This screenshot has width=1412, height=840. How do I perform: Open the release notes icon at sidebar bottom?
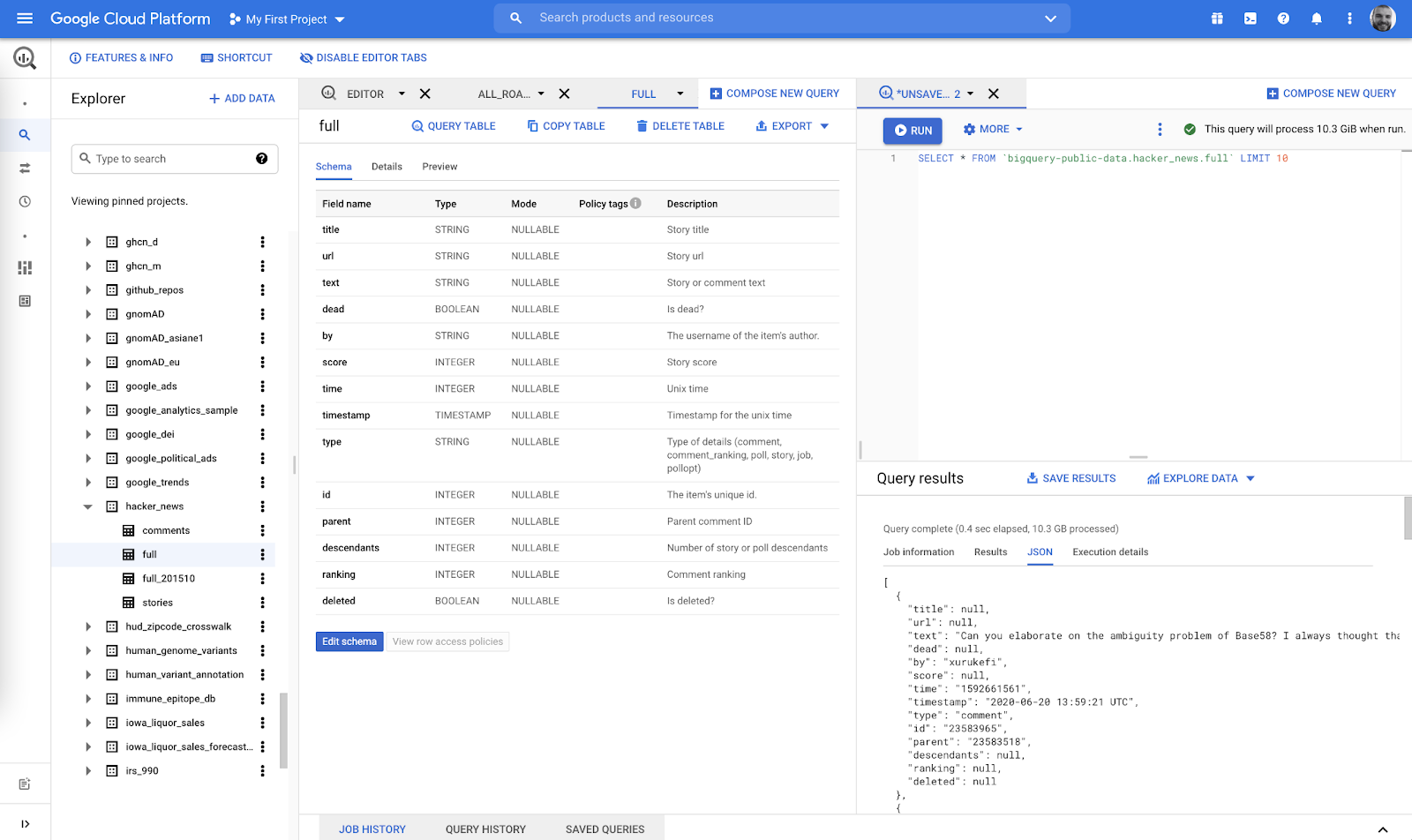[x=25, y=784]
